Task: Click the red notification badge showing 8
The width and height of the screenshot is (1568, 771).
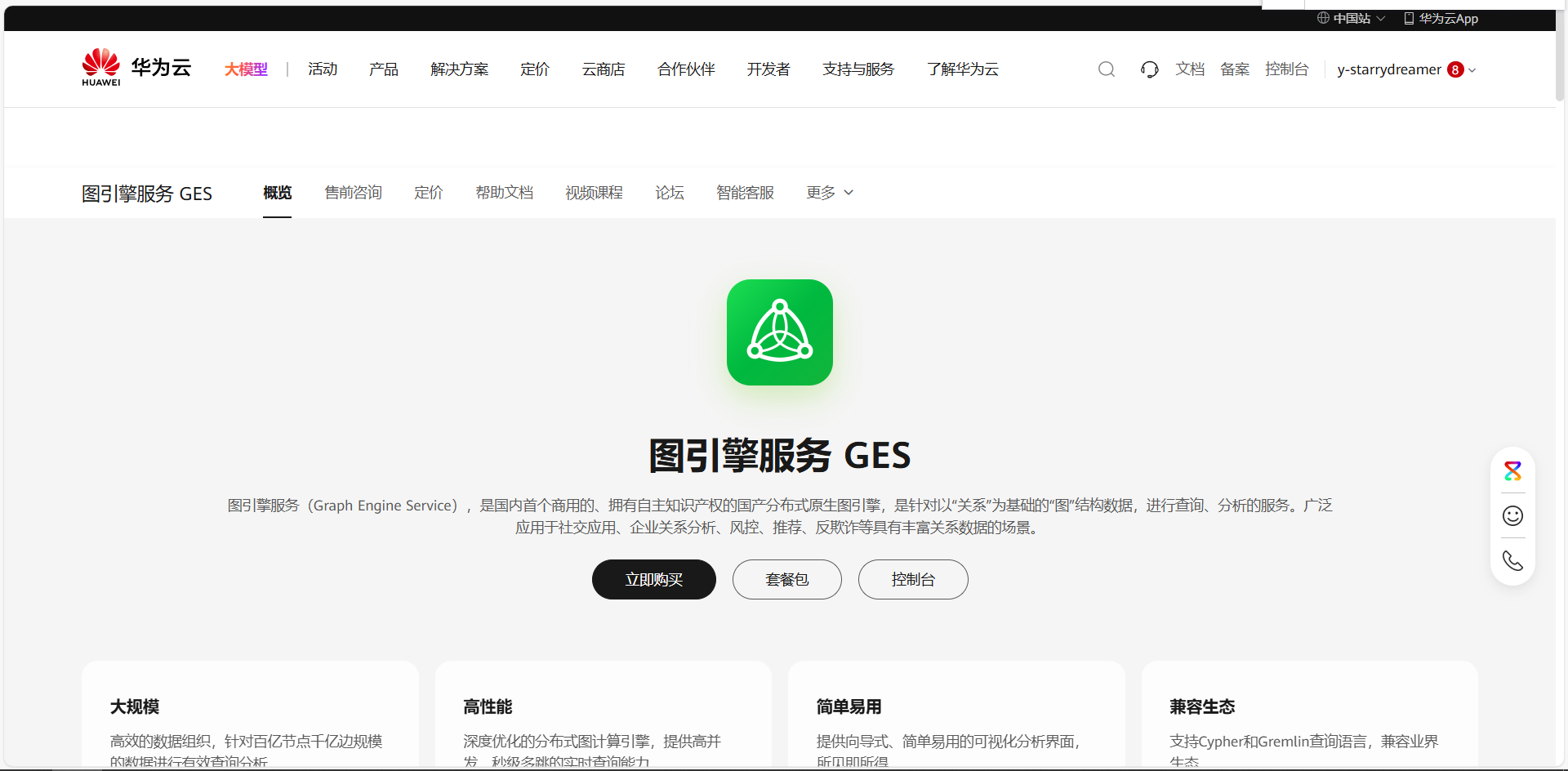Action: point(1455,69)
